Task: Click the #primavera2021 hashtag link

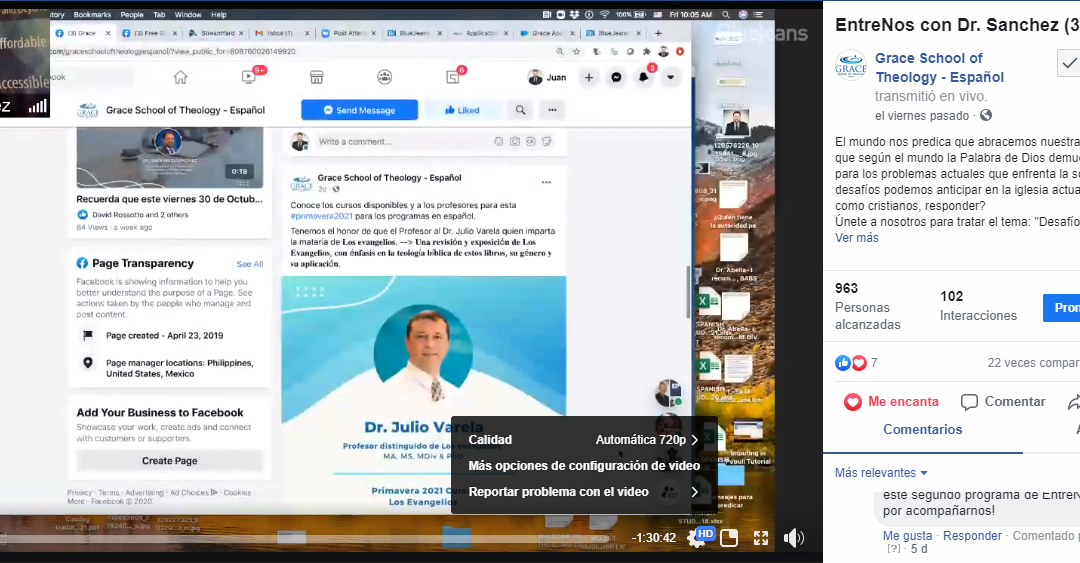Action: pos(322,216)
